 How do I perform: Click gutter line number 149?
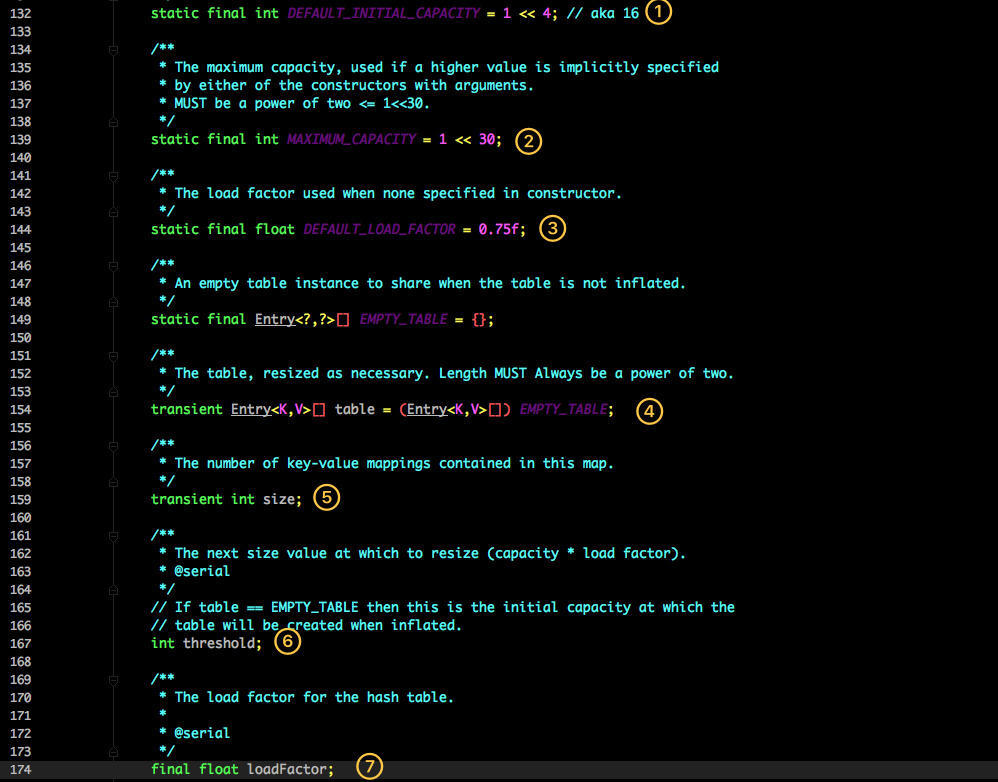pos(20,319)
